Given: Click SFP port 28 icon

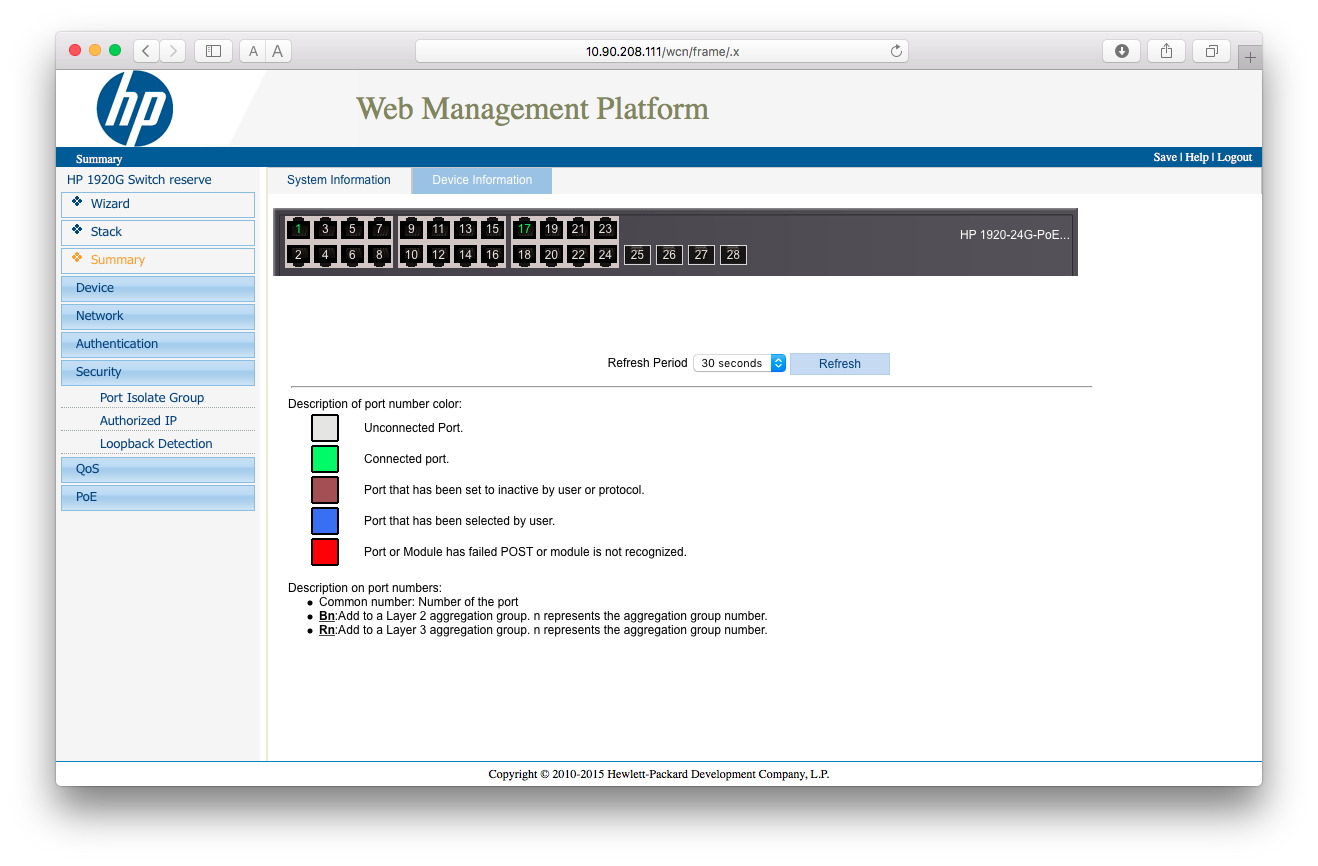Looking at the screenshot, I should coord(733,255).
